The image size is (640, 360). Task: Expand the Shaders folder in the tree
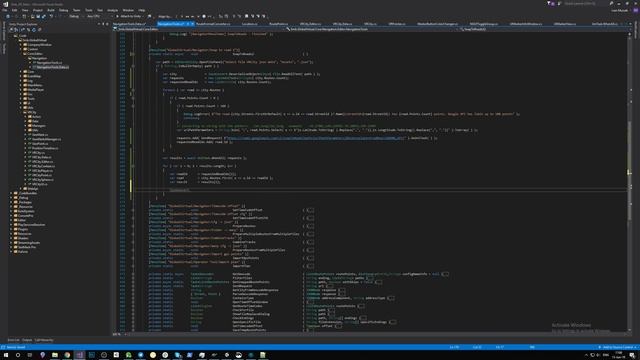tap(11, 238)
